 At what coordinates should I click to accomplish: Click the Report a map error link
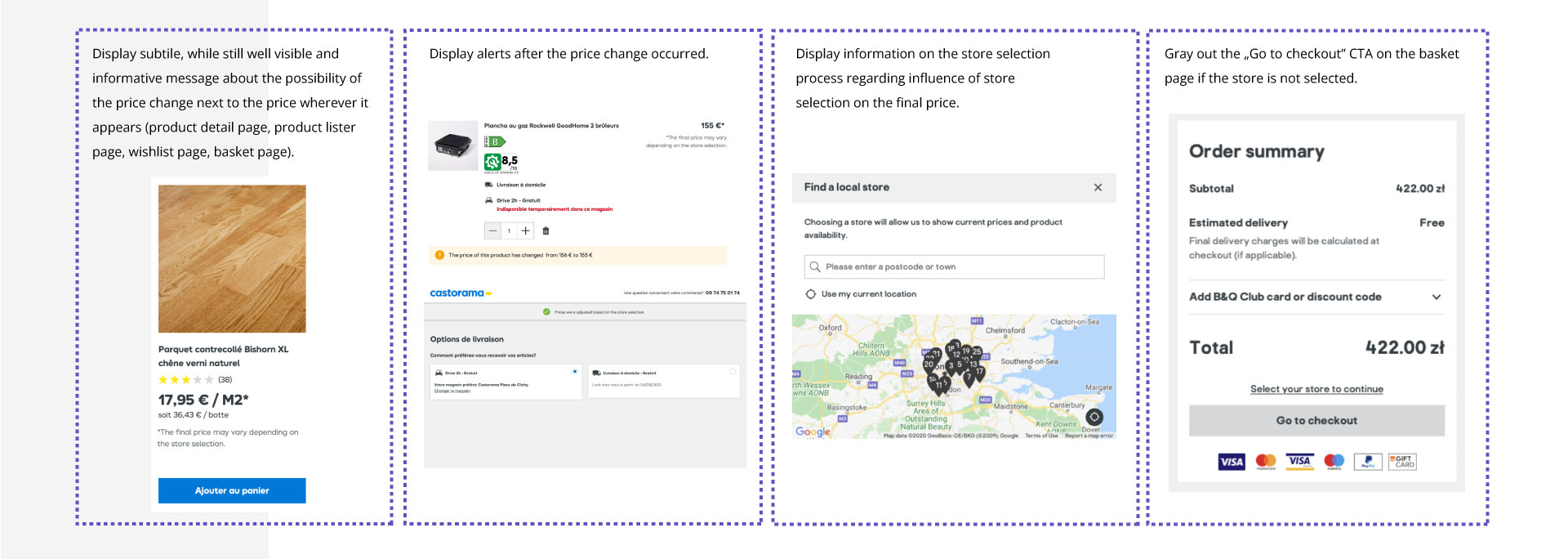click(1089, 436)
